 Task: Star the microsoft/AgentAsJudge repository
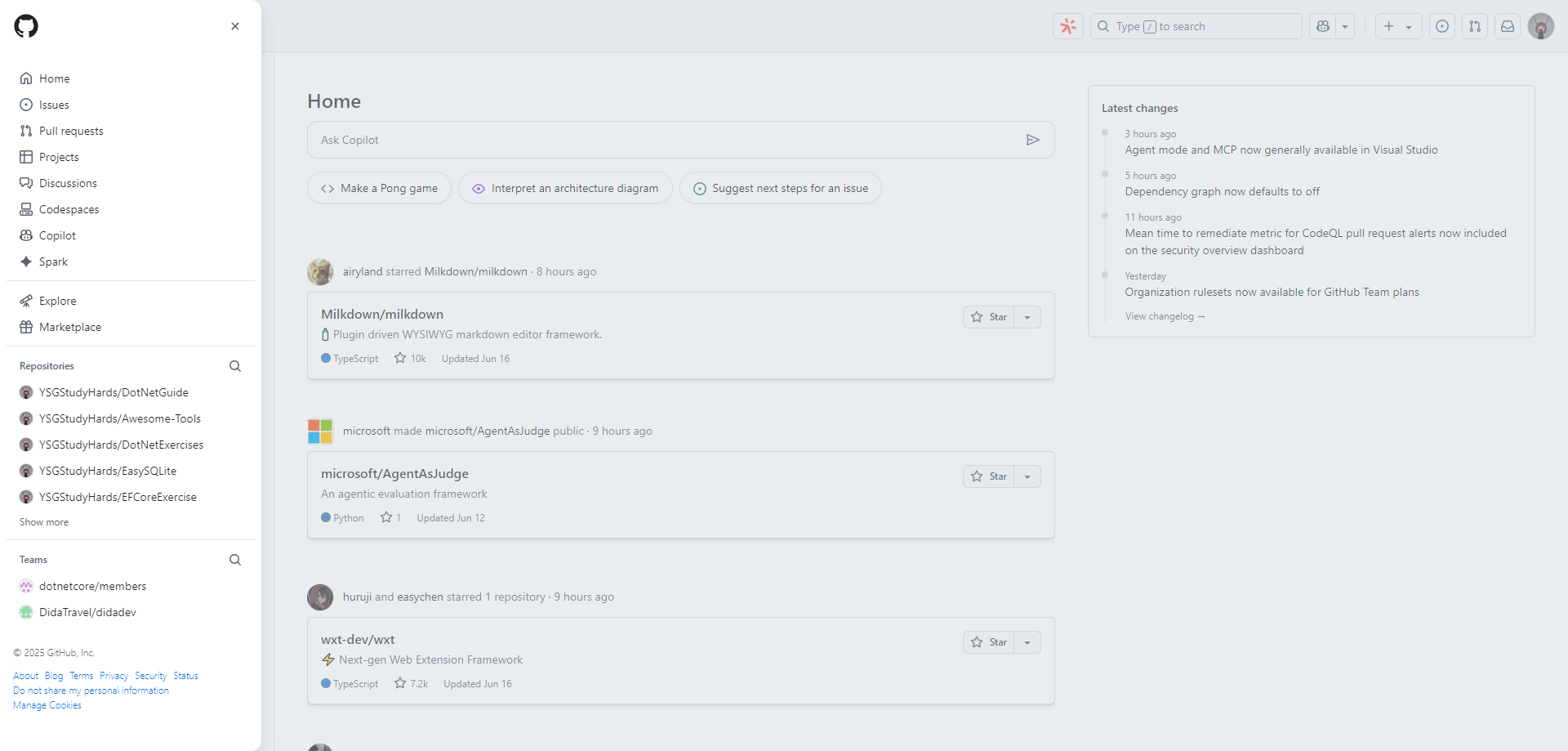point(988,476)
